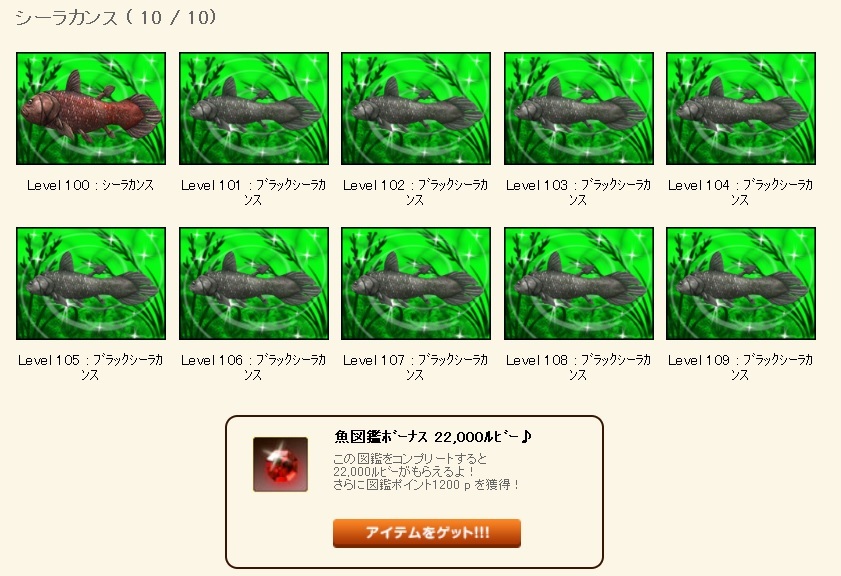Viewport: 841px width, 576px height.
Task: Open the Level 105 black coelacanth thumbnail
Action: pos(91,283)
